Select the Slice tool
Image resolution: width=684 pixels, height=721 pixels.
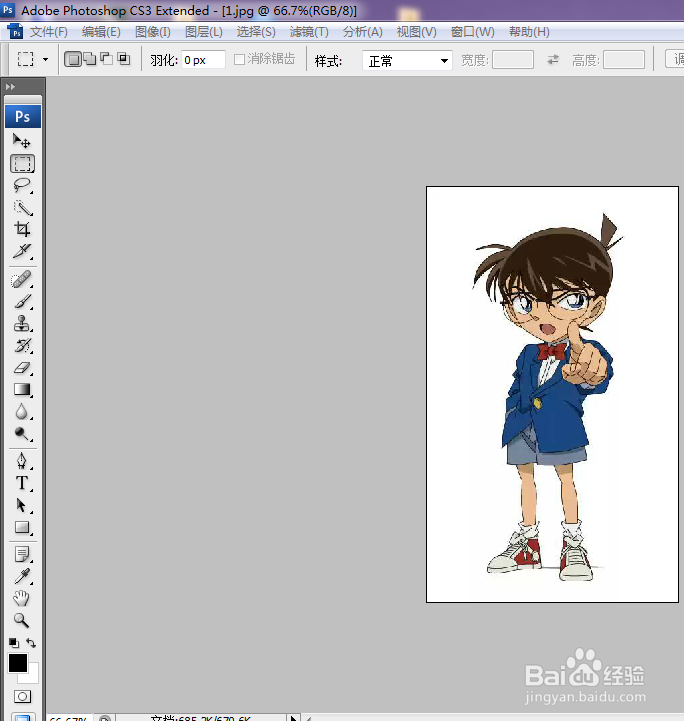22,251
